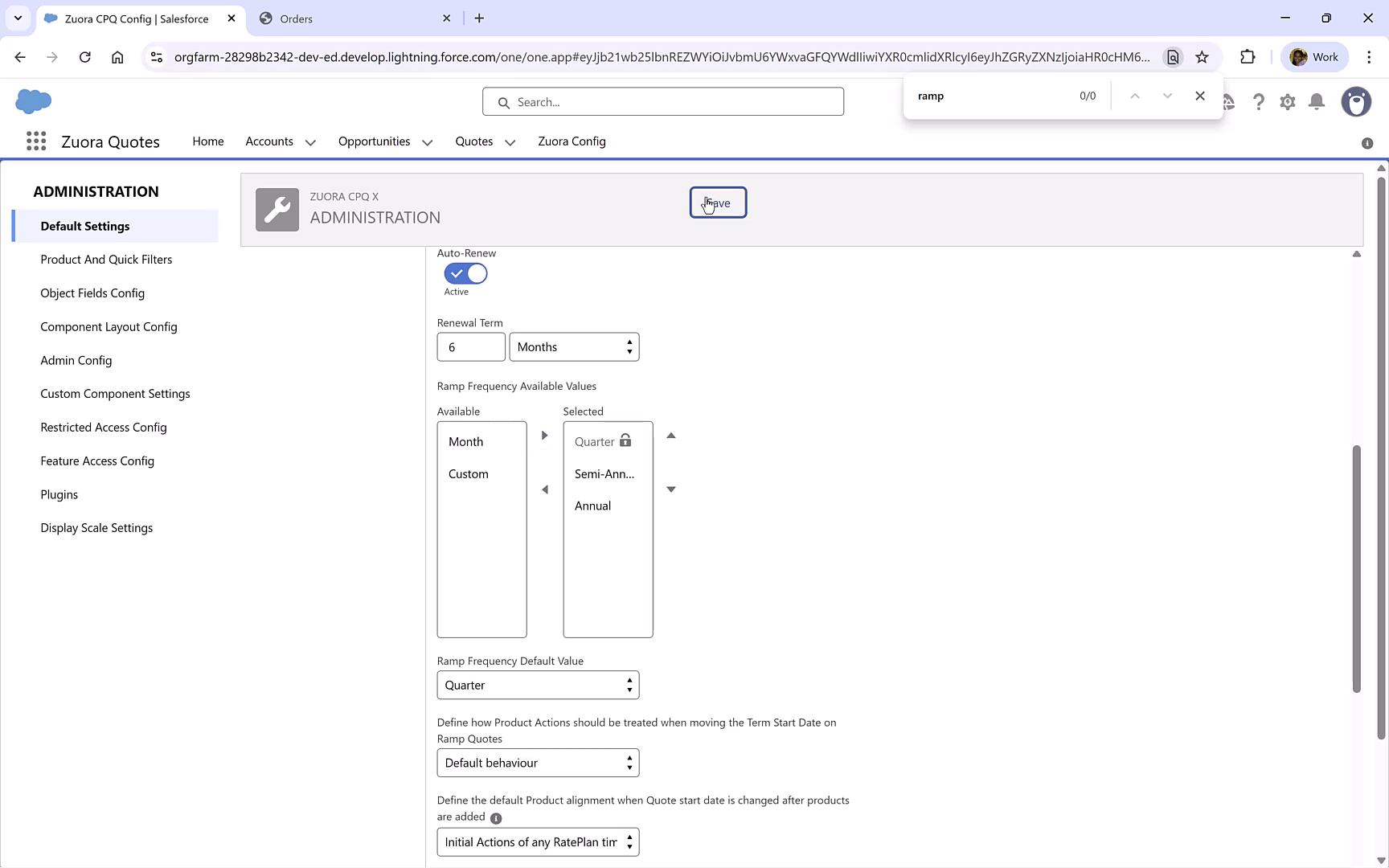This screenshot has width=1389, height=868.
Task: Bookmark the page via the address bar star
Action: (x=1203, y=57)
